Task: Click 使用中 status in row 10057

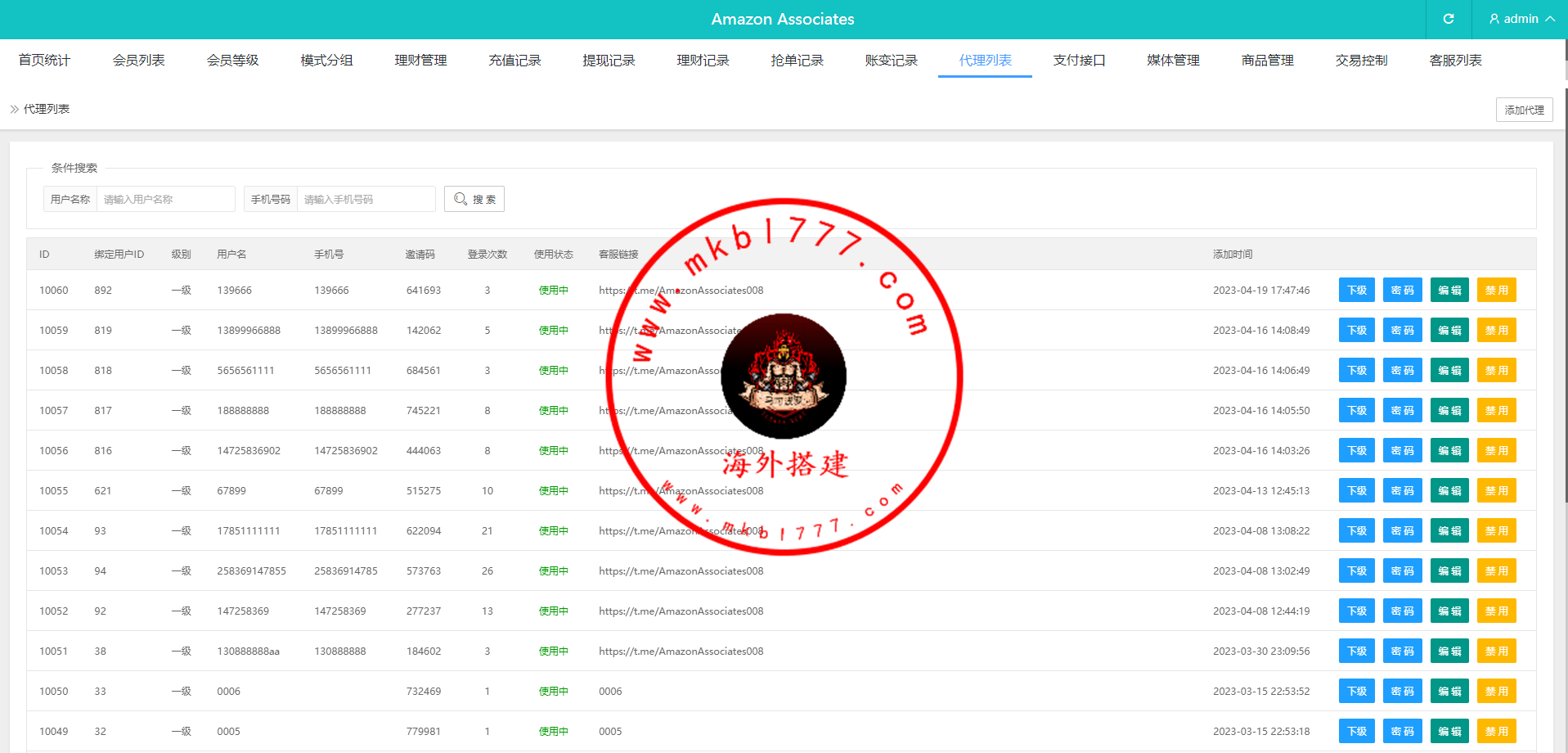Action: [554, 411]
